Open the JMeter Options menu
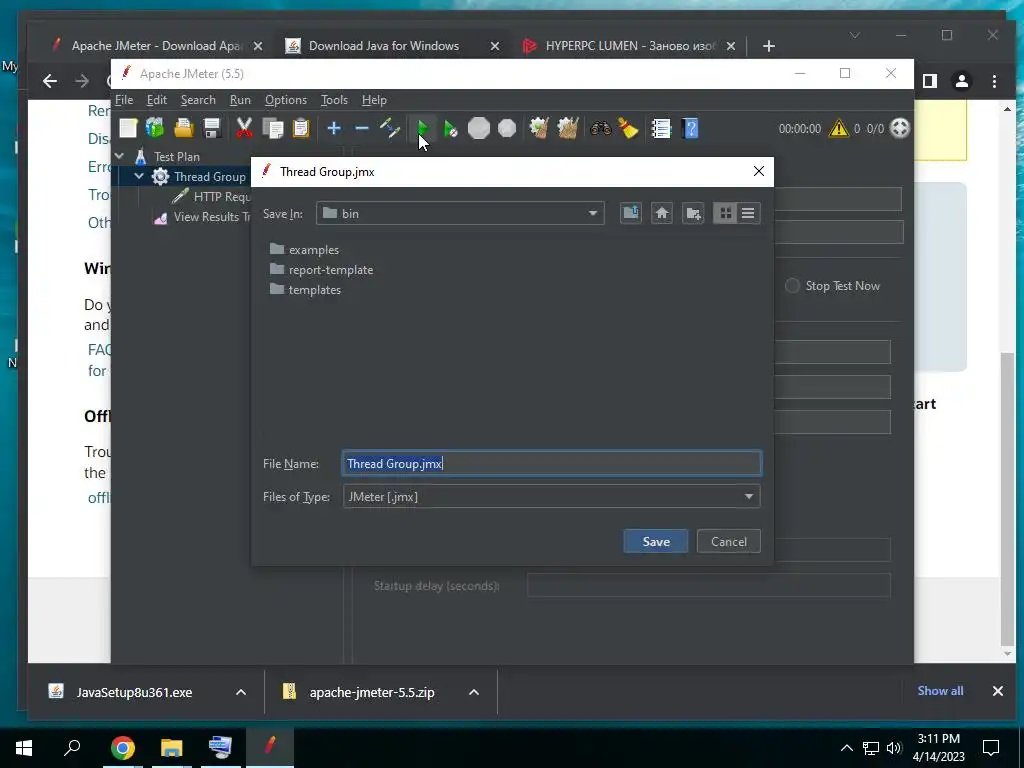This screenshot has width=1024, height=768. (x=286, y=100)
